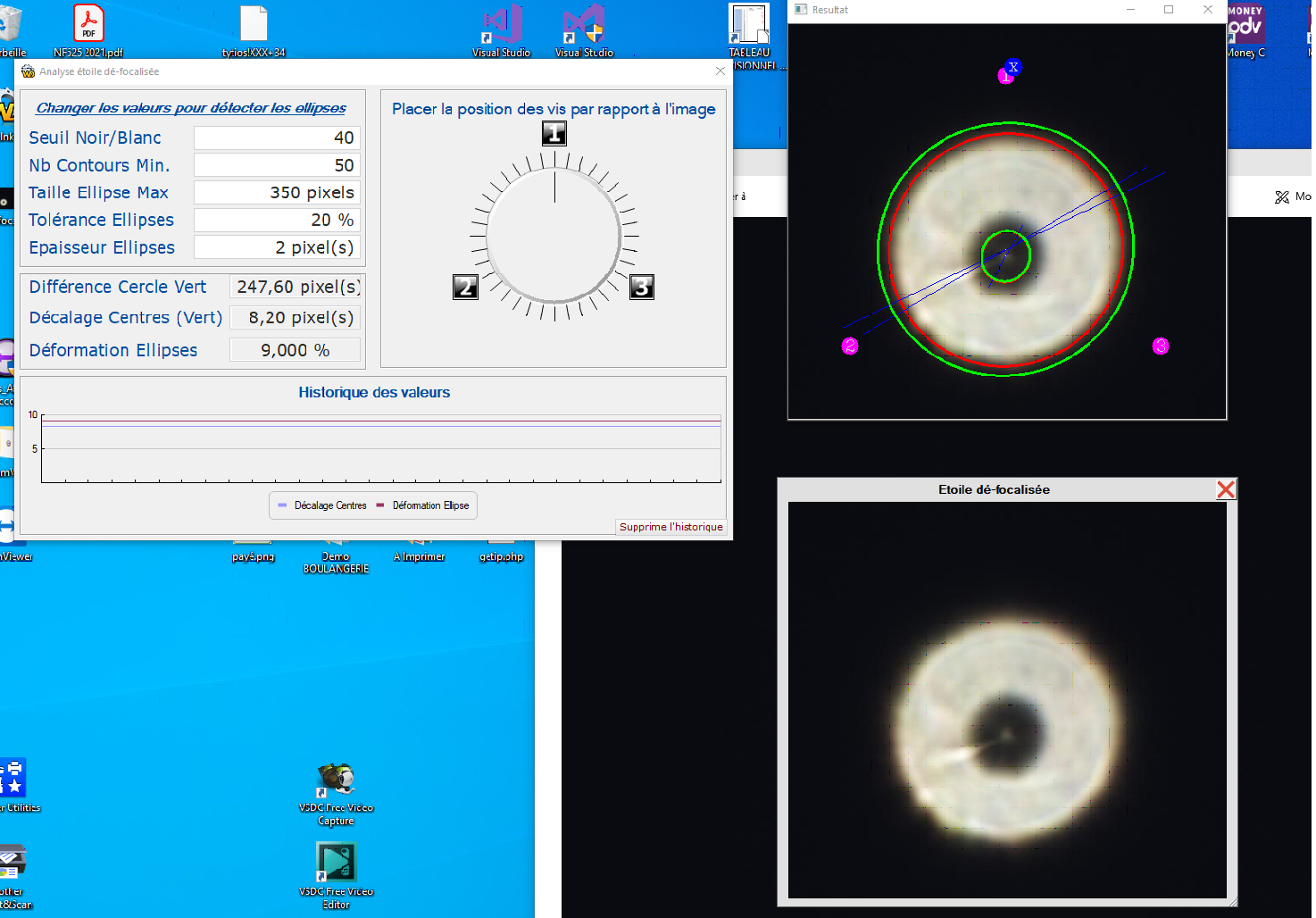Edit the Seuil Noir/Blanc value field
The width and height of the screenshot is (1316, 918).
[x=277, y=138]
